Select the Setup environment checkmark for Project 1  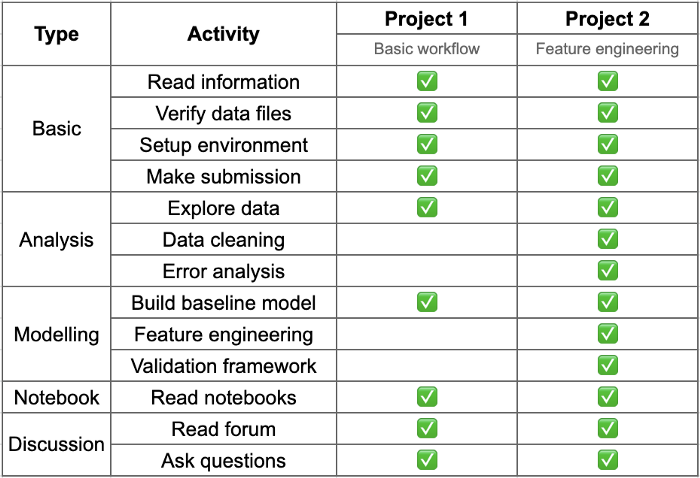tap(427, 144)
